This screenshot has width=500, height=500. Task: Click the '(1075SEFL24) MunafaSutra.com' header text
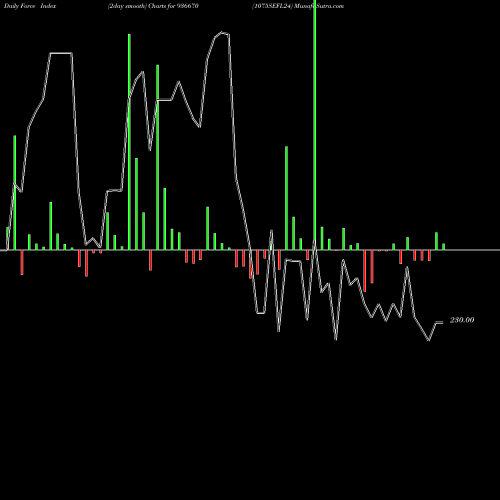tap(298, 6)
